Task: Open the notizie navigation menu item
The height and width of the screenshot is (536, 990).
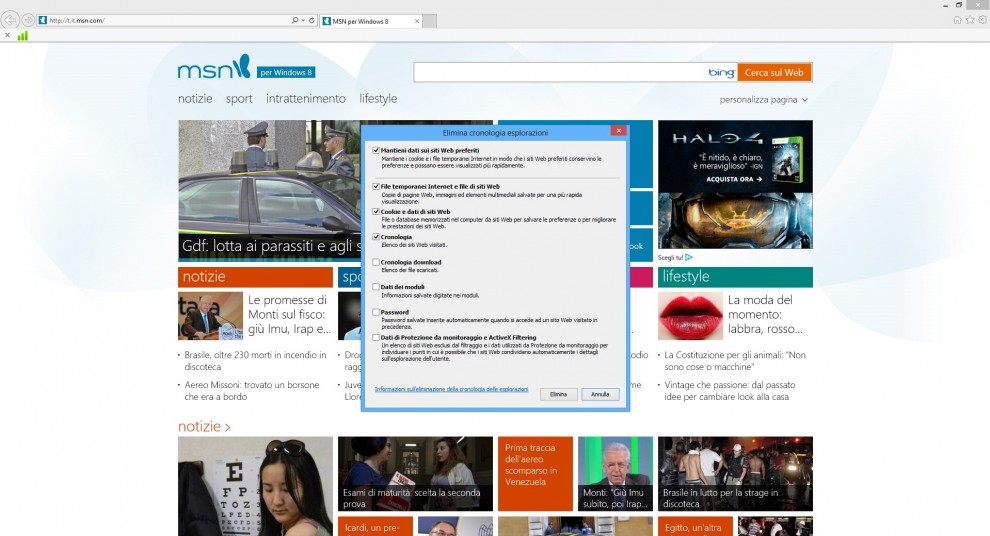Action: pyautogui.click(x=195, y=98)
